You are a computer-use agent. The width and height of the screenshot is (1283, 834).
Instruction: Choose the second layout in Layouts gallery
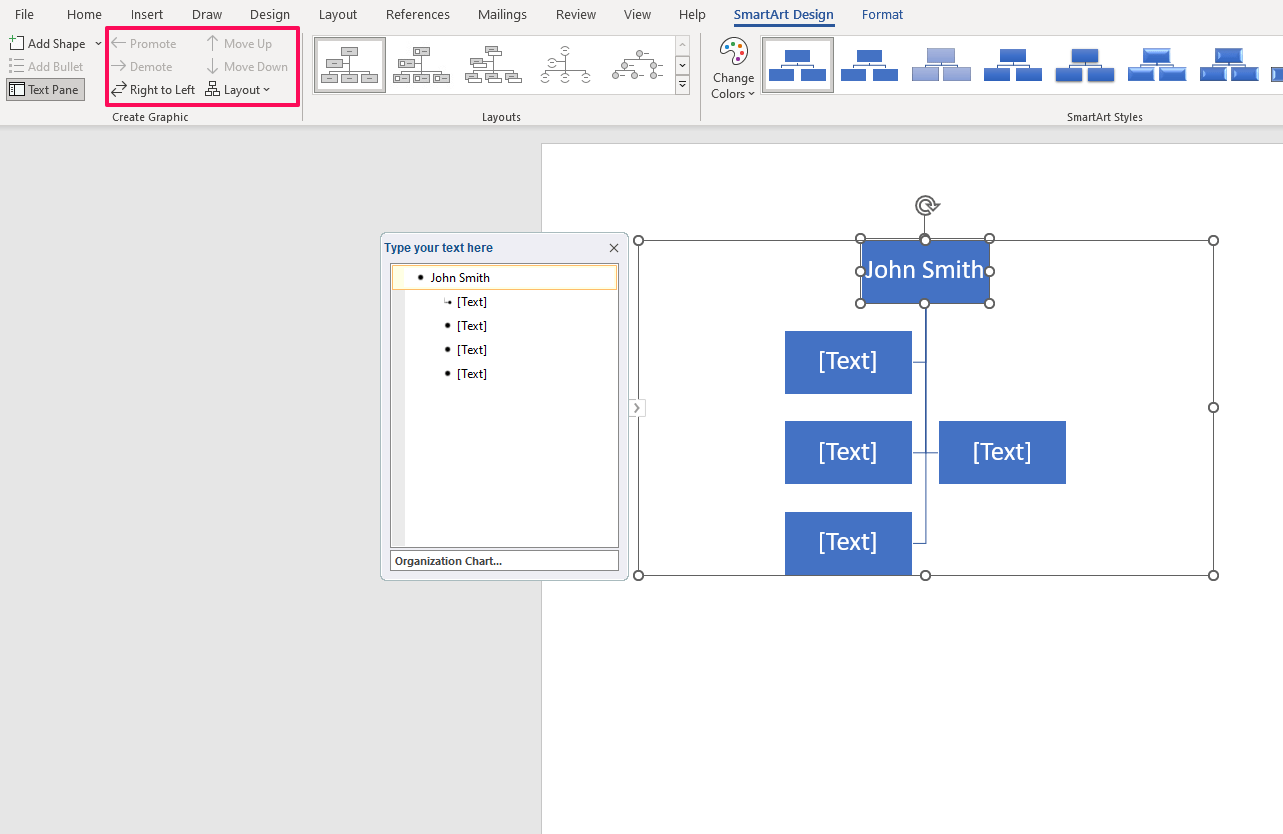pyautogui.click(x=421, y=65)
